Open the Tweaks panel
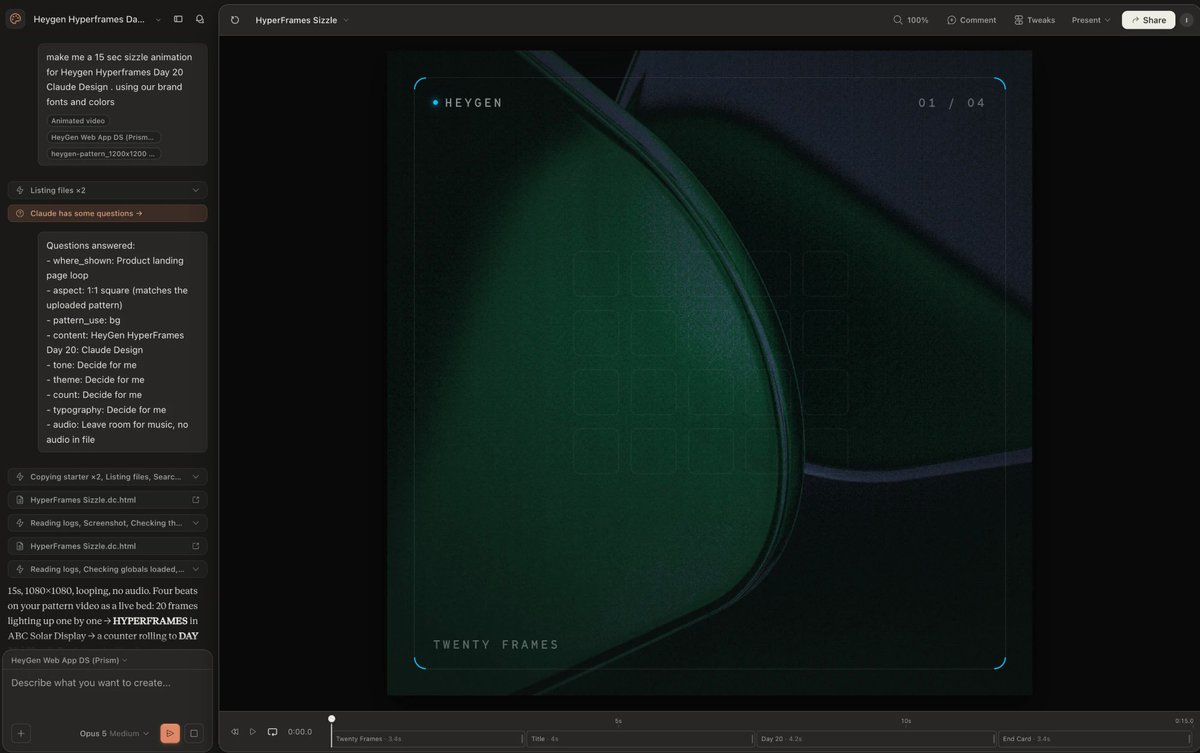This screenshot has height=753, width=1200. pos(1034,20)
